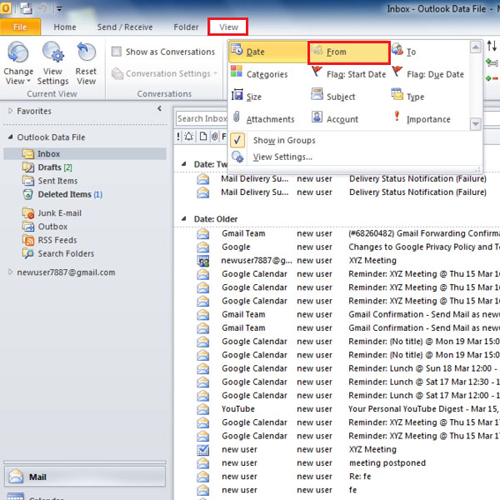Select the Google privacy policy email
Screen dimensions: 500x500
[347, 247]
